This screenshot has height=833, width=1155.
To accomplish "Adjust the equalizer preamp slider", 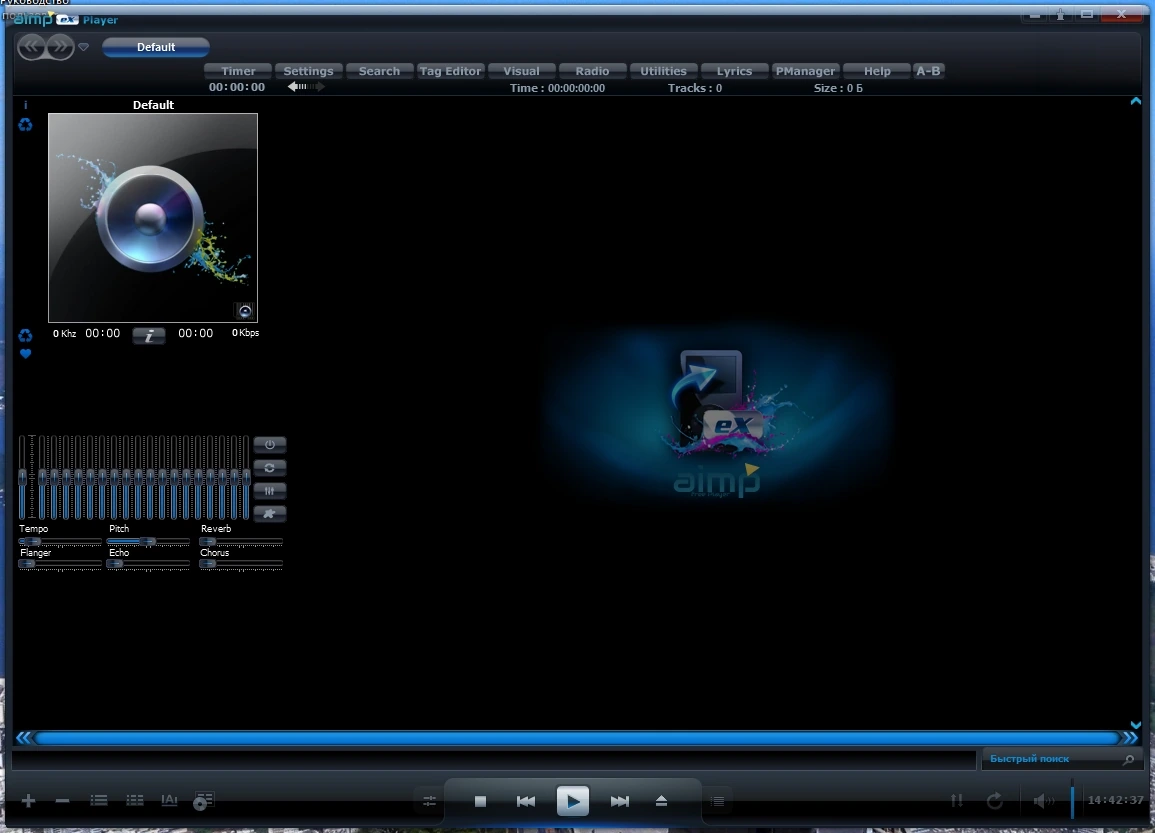I will click(x=23, y=477).
